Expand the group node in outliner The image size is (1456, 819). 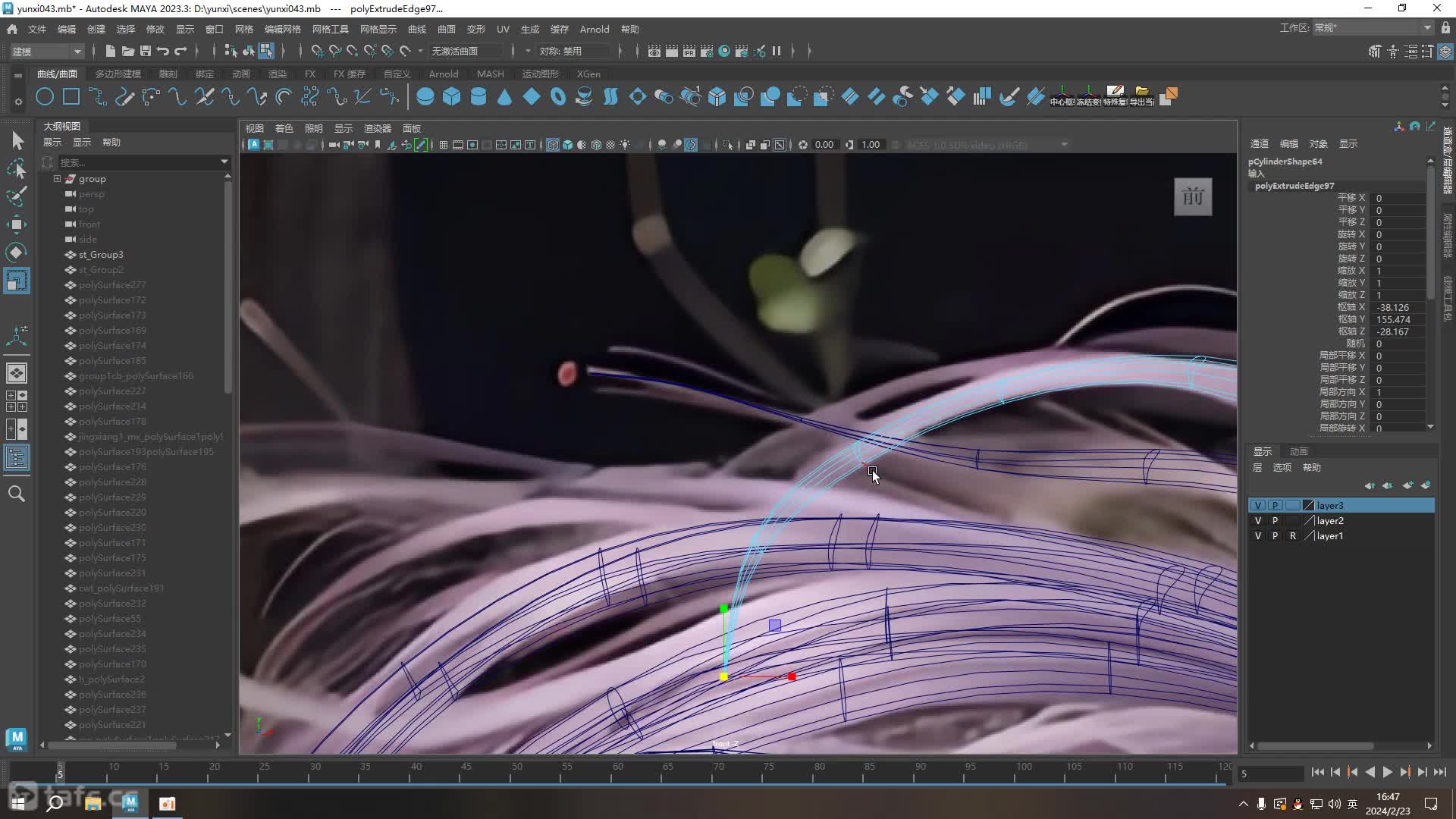[x=57, y=179]
